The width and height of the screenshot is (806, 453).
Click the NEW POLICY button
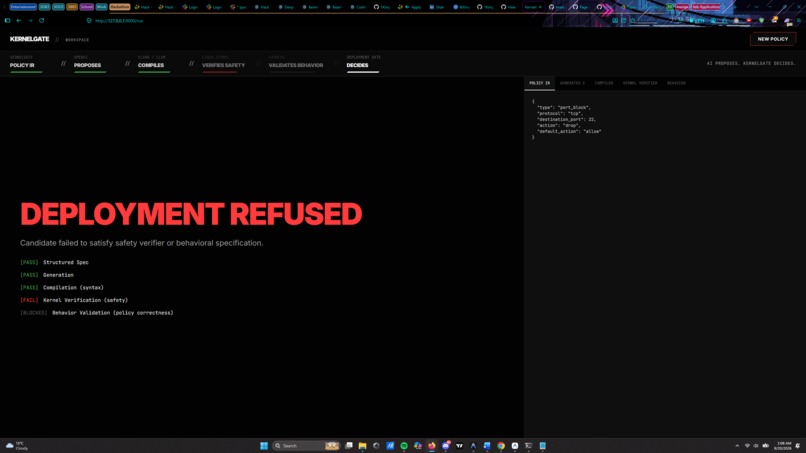pyautogui.click(x=772, y=39)
